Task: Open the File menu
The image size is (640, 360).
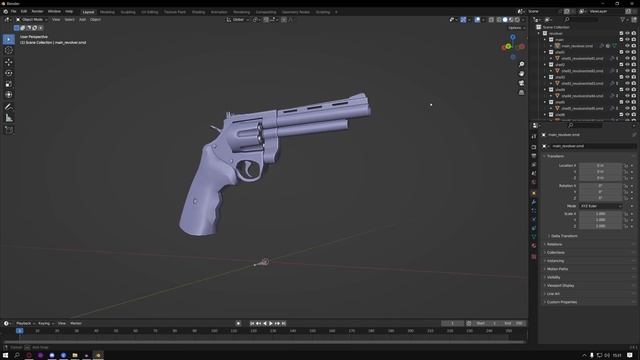Action: coord(13,11)
